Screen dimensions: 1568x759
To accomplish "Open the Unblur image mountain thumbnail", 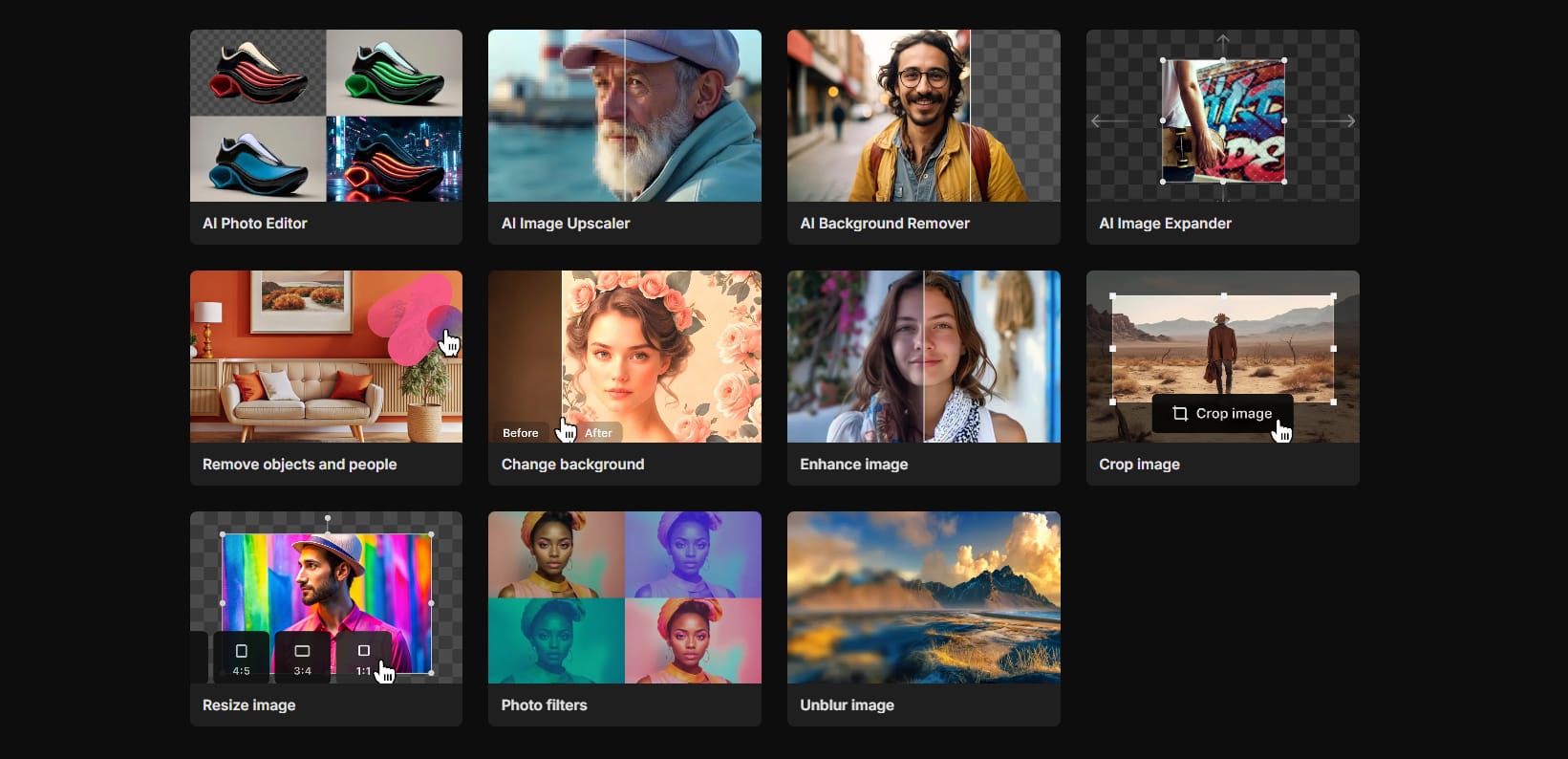I will pyautogui.click(x=924, y=597).
